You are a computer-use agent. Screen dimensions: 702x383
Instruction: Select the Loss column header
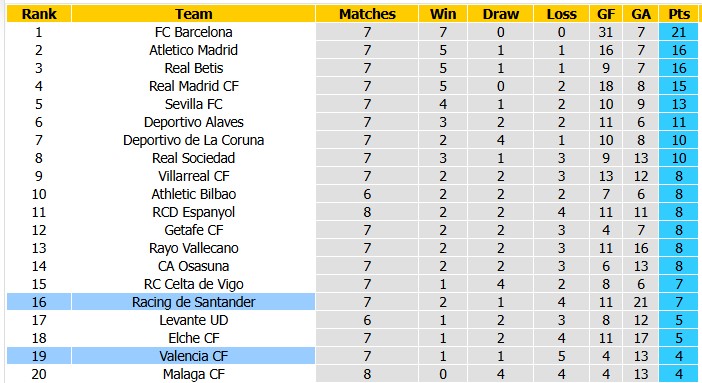point(561,14)
